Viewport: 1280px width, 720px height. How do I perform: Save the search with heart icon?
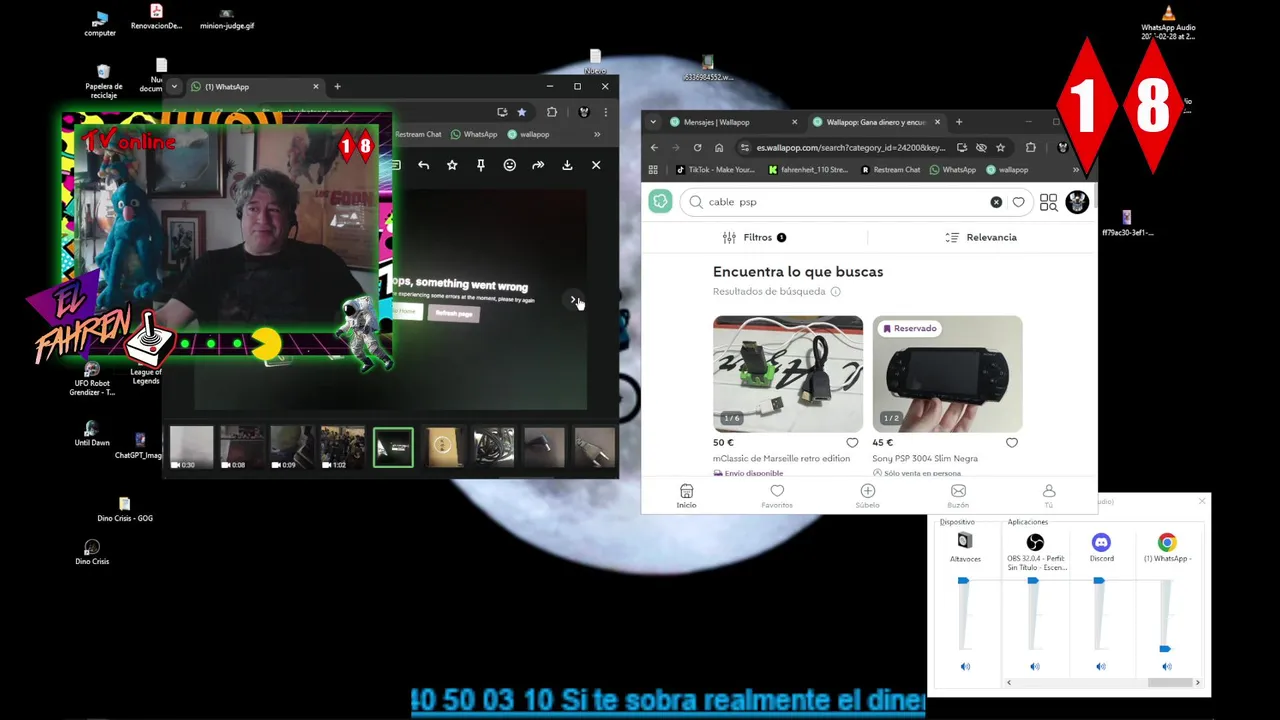point(1019,202)
